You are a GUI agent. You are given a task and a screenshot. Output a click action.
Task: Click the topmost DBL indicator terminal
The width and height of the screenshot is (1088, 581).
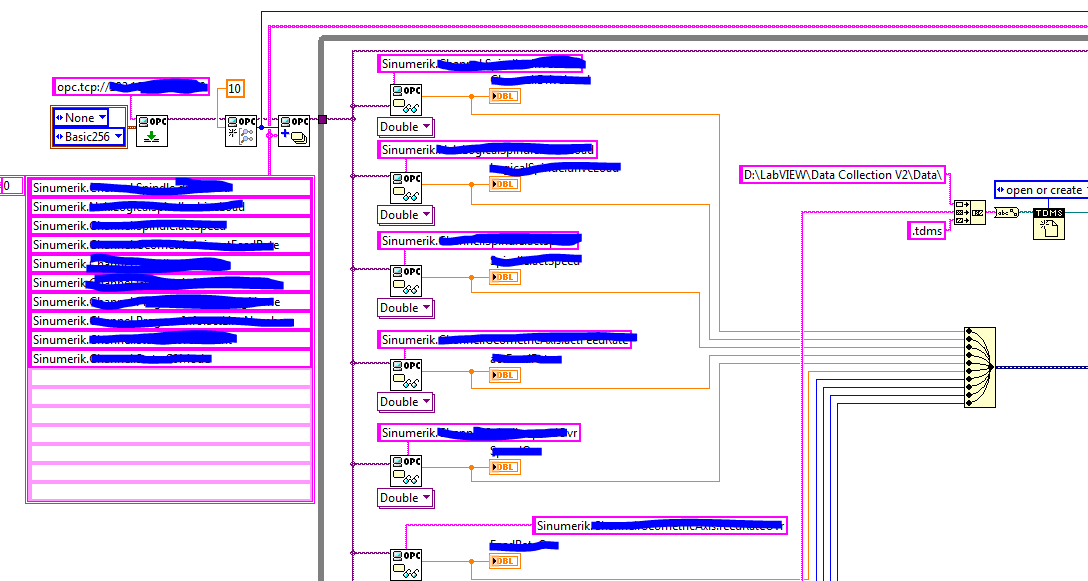(504, 96)
